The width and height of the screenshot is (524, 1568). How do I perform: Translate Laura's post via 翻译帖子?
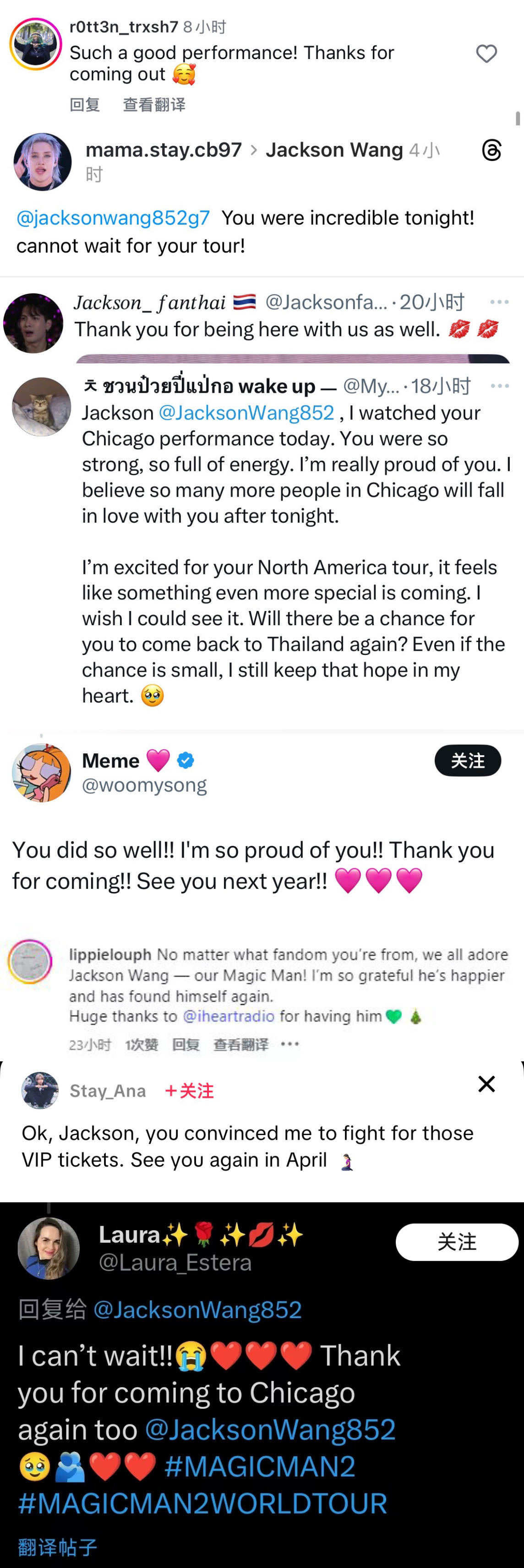(57, 1547)
